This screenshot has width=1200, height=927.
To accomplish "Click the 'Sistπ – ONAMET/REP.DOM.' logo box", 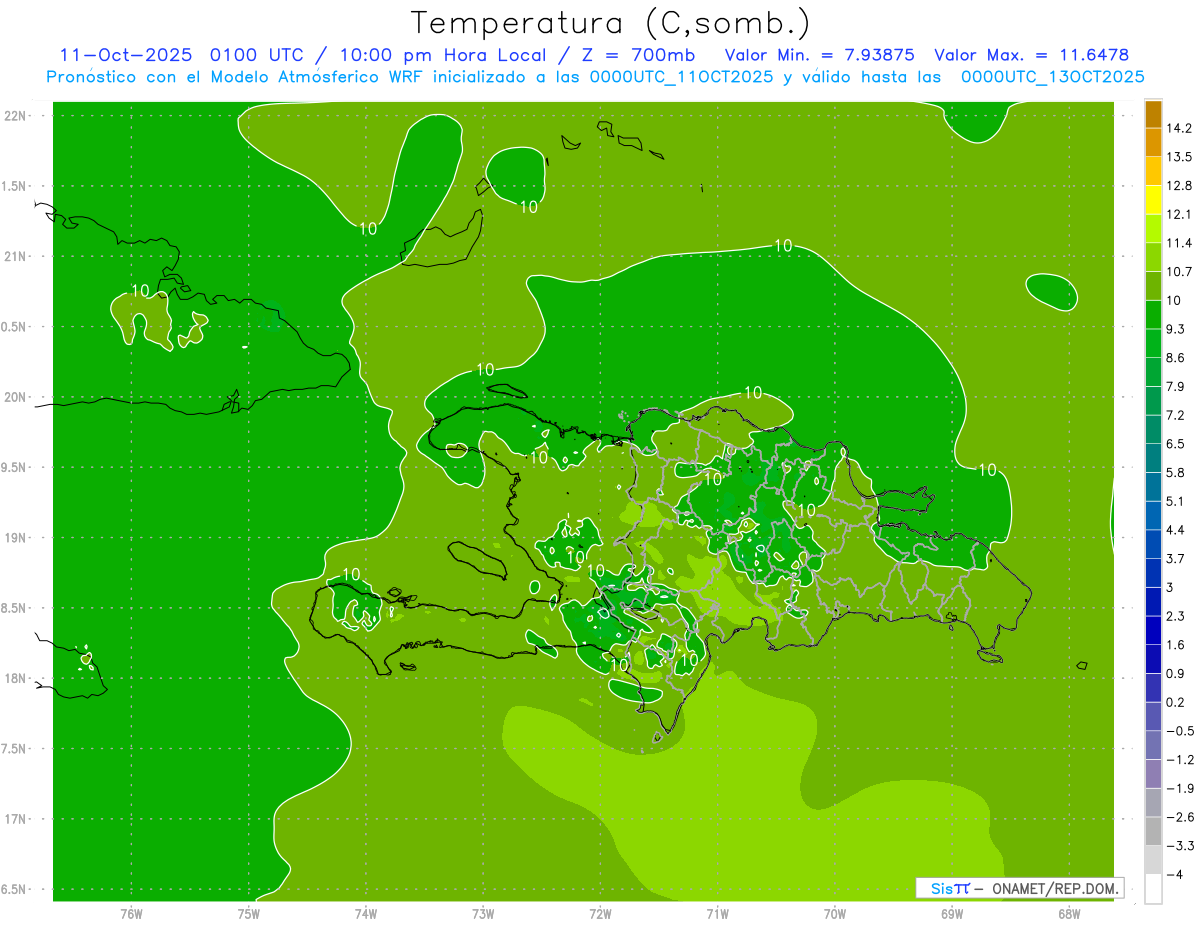I will pos(1020,888).
